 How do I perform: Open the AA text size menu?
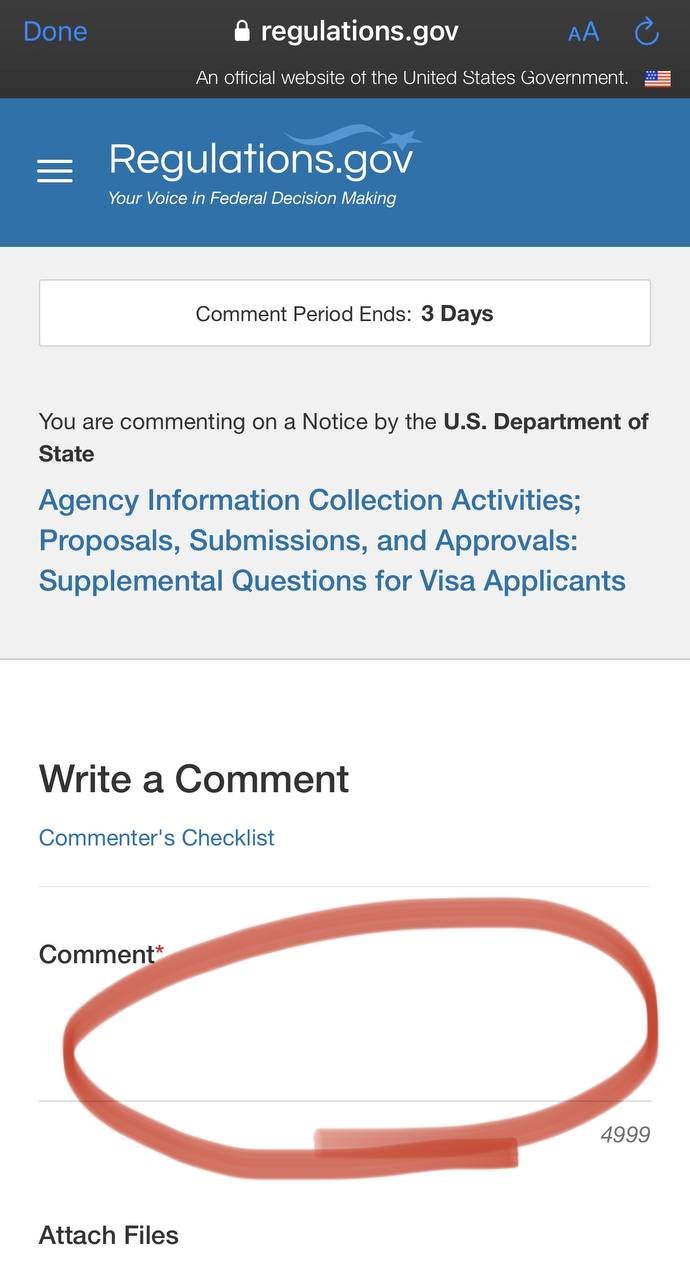point(583,32)
